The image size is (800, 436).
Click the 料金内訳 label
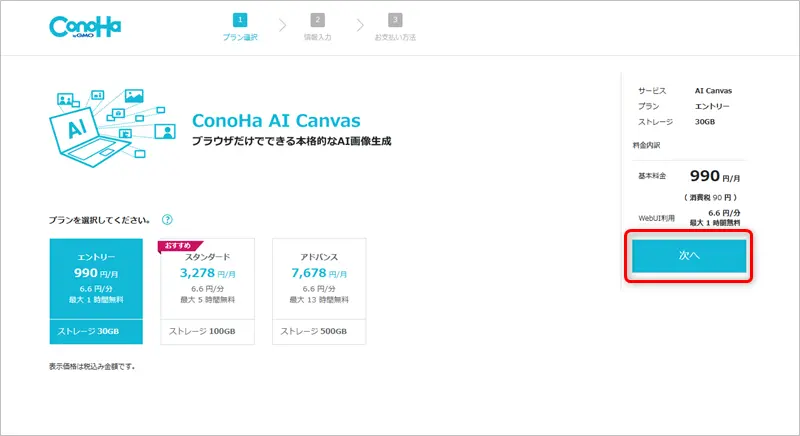point(646,145)
